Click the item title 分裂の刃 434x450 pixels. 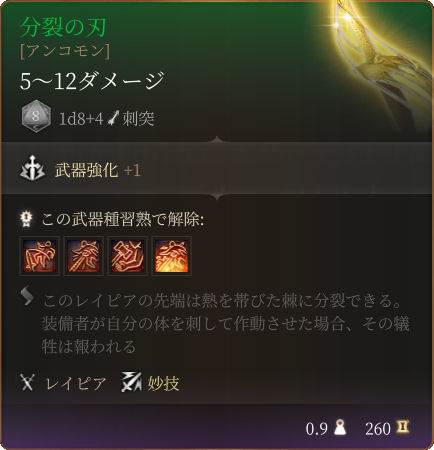click(63, 27)
